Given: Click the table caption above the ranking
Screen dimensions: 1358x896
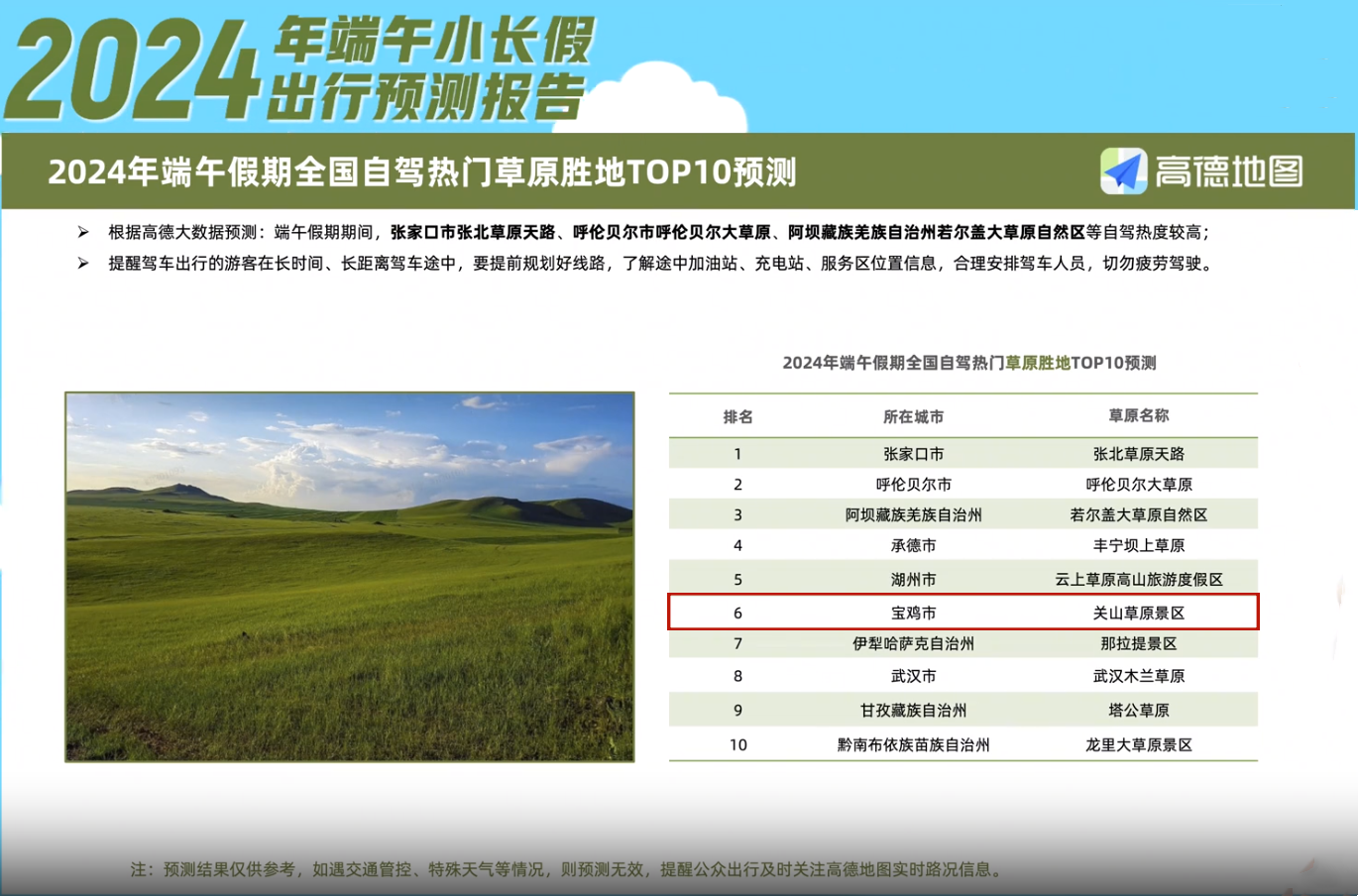Looking at the screenshot, I should (x=969, y=363).
